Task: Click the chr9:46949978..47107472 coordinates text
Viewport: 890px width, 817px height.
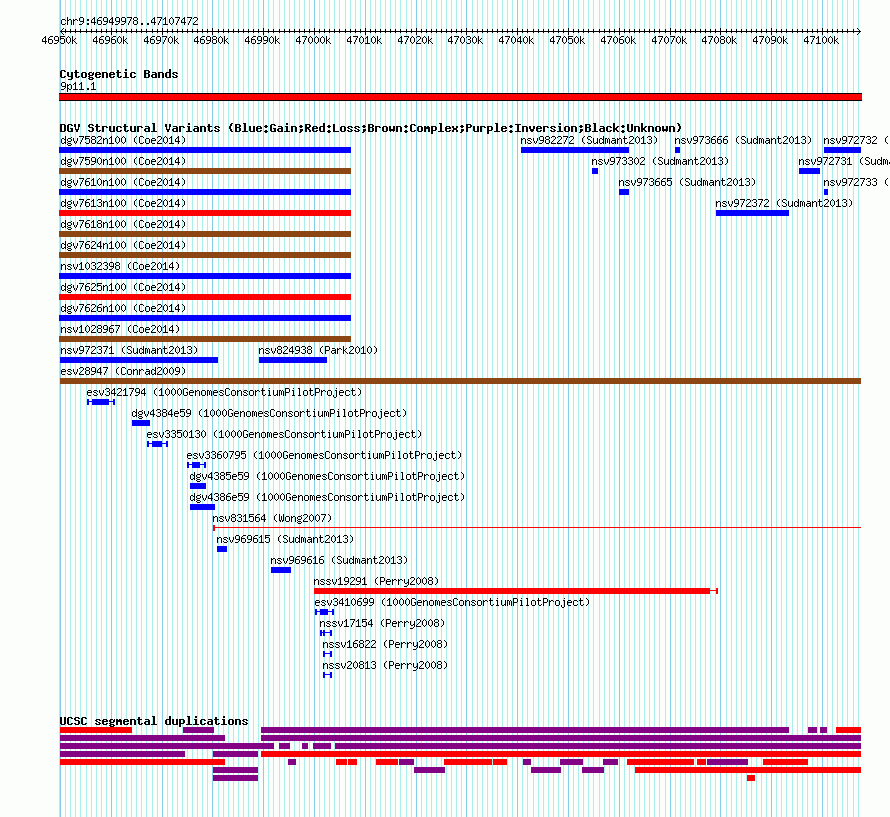Action: [129, 21]
